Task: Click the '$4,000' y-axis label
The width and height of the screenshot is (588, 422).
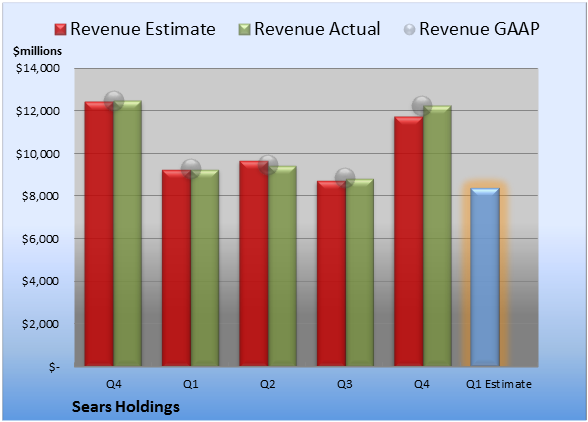Action: tap(40, 281)
